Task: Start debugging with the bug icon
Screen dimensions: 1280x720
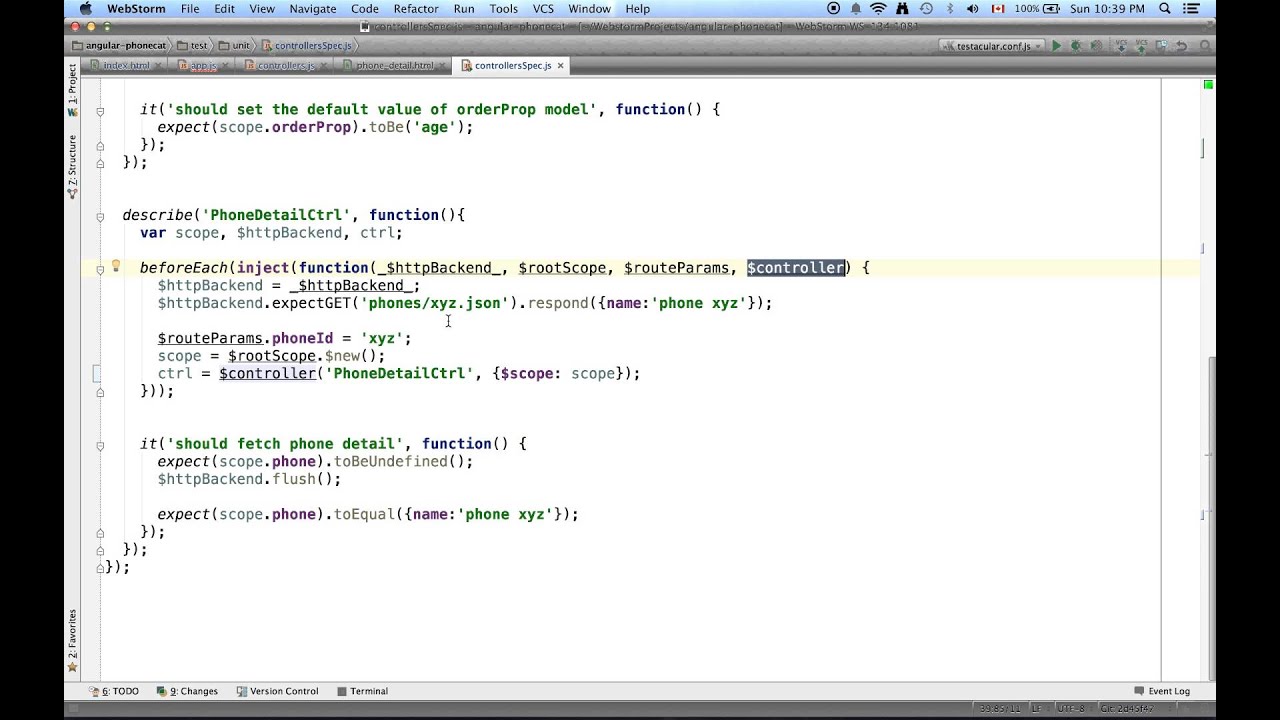Action: click(1076, 46)
